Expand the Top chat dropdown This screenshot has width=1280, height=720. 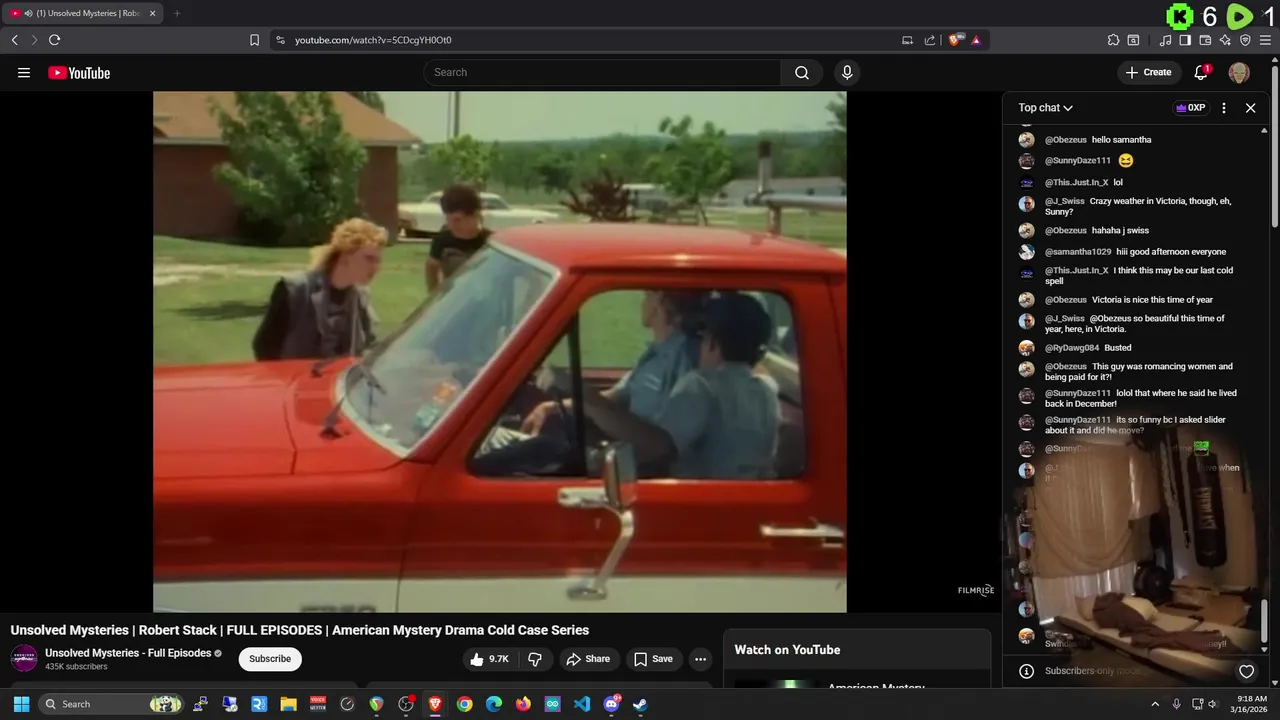coord(1046,108)
